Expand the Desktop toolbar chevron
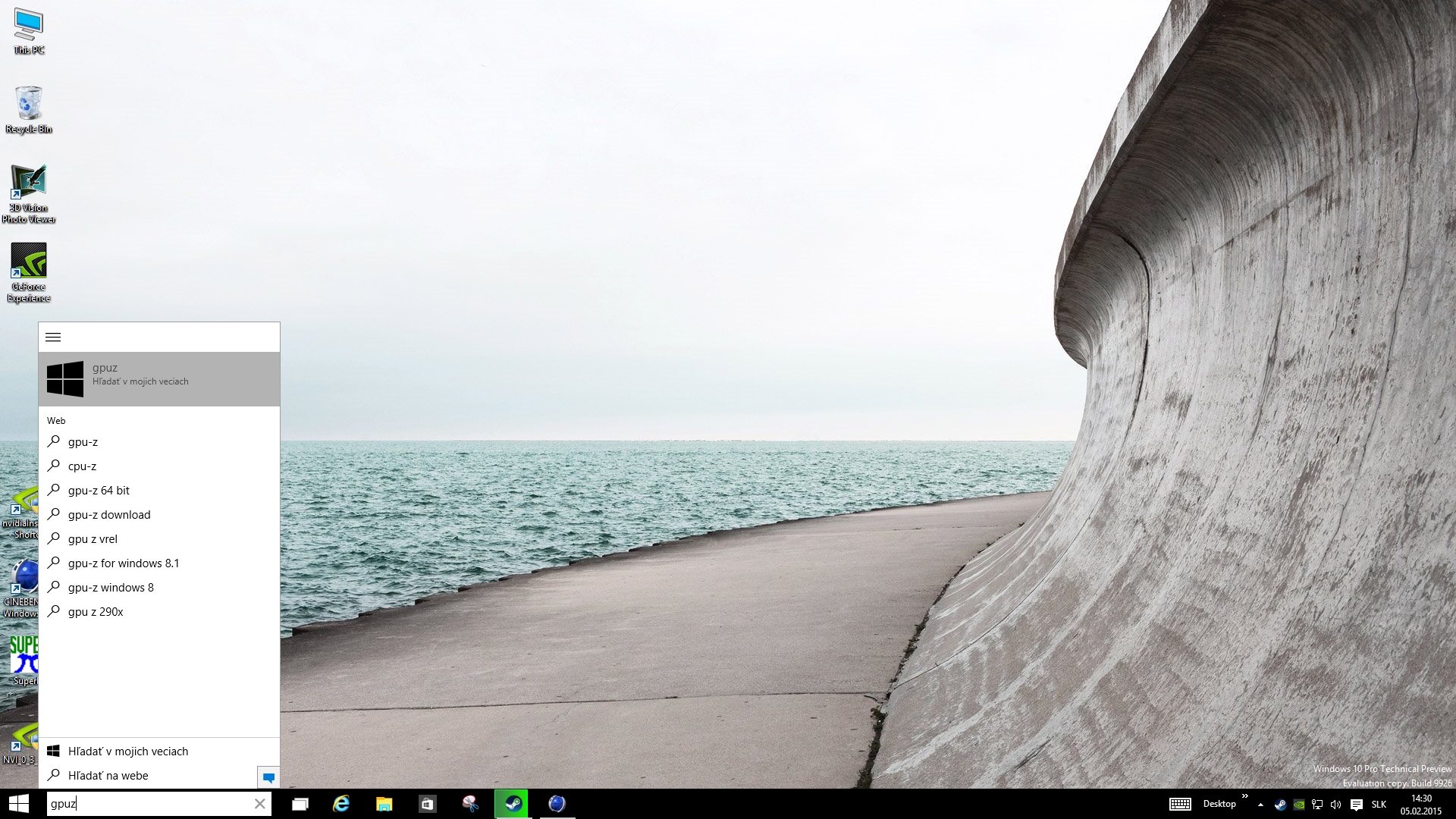1456x819 pixels. click(1244, 796)
